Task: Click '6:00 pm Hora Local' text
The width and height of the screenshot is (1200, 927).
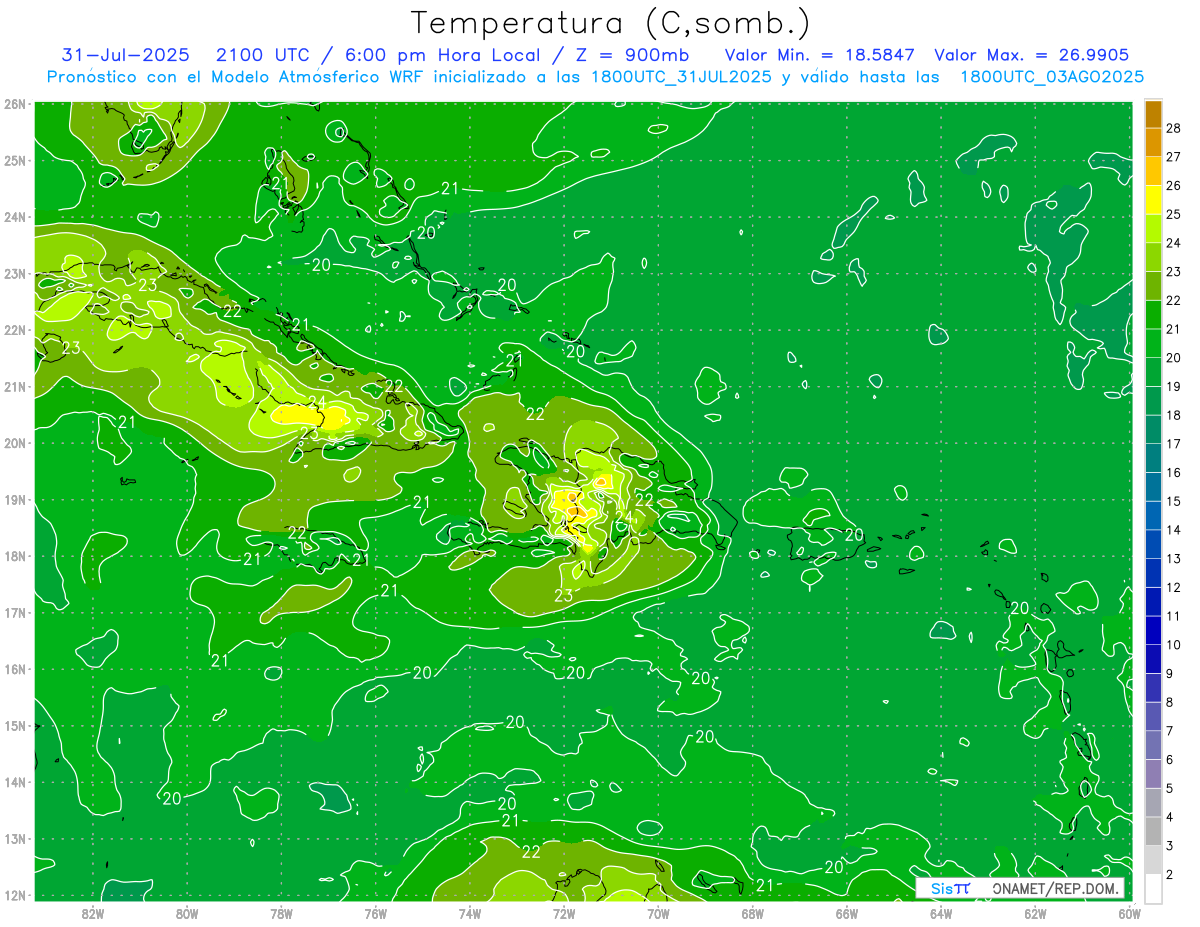Action: point(441,55)
